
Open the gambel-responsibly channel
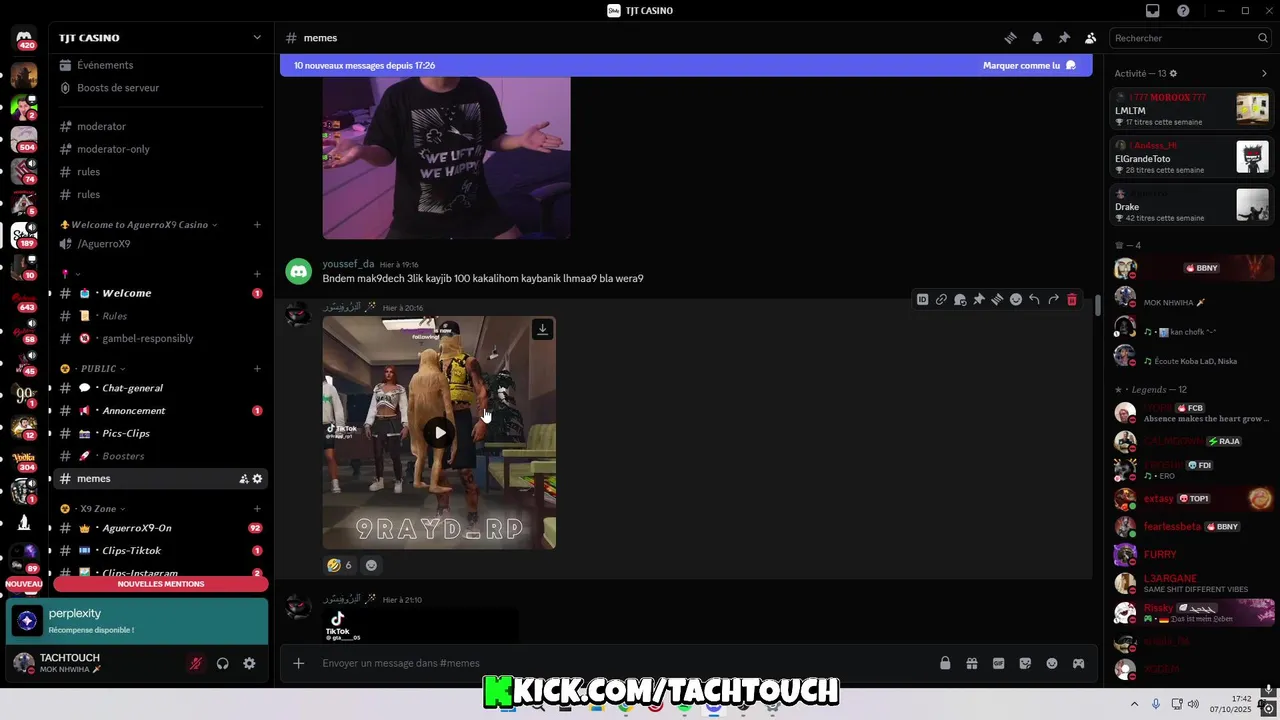coord(160,338)
